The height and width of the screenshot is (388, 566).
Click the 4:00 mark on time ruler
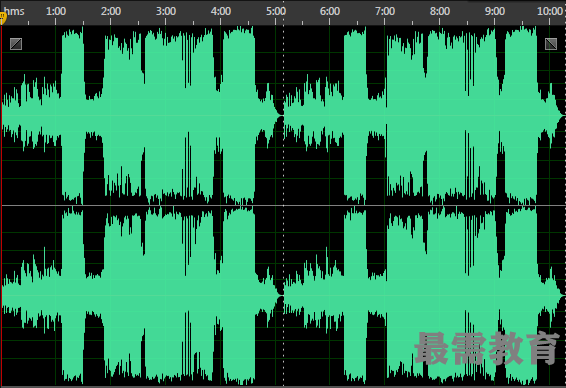coord(221,11)
